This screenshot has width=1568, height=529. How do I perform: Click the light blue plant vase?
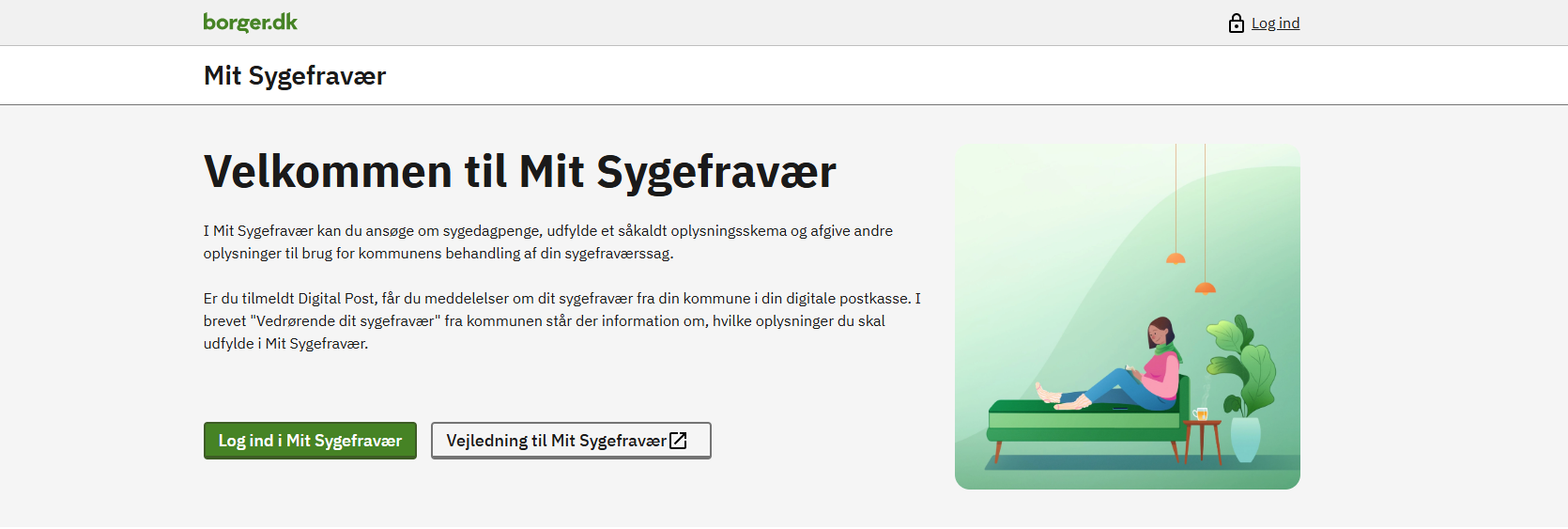(1245, 439)
